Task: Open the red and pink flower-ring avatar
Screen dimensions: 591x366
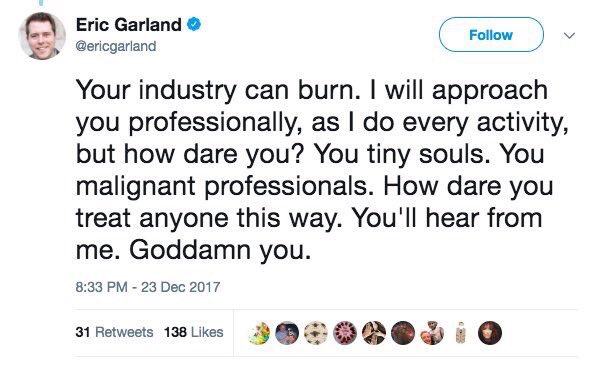Action: point(345,333)
